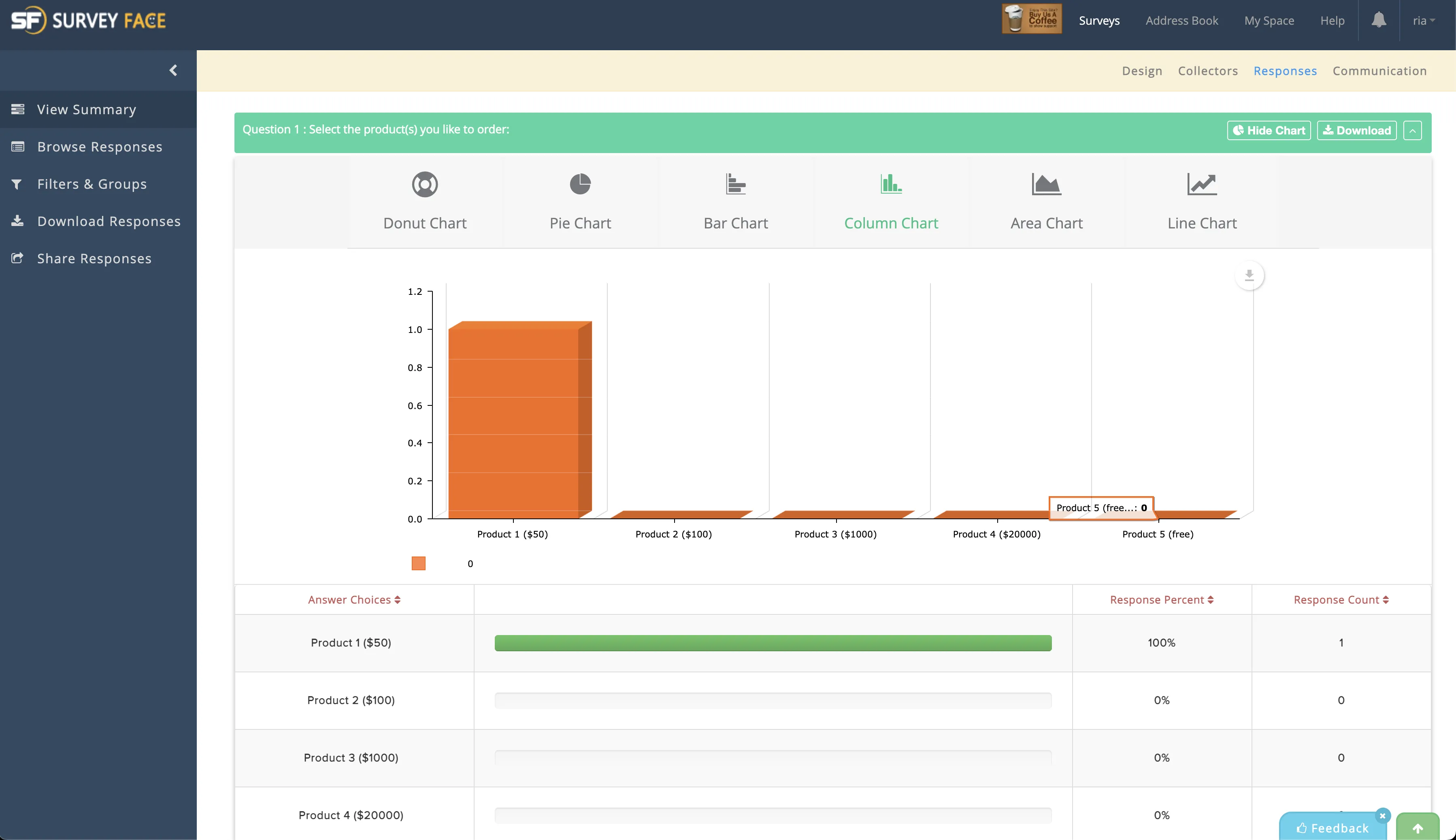Open the Feedback button
This screenshot has width=1456, height=840.
[x=1332, y=828]
